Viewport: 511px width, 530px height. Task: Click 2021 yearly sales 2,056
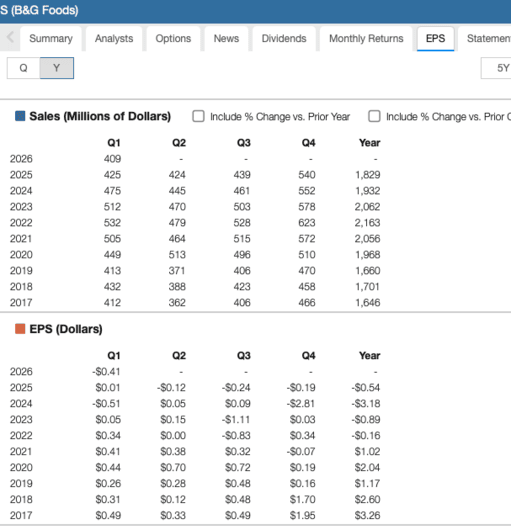pyautogui.click(x=367, y=239)
